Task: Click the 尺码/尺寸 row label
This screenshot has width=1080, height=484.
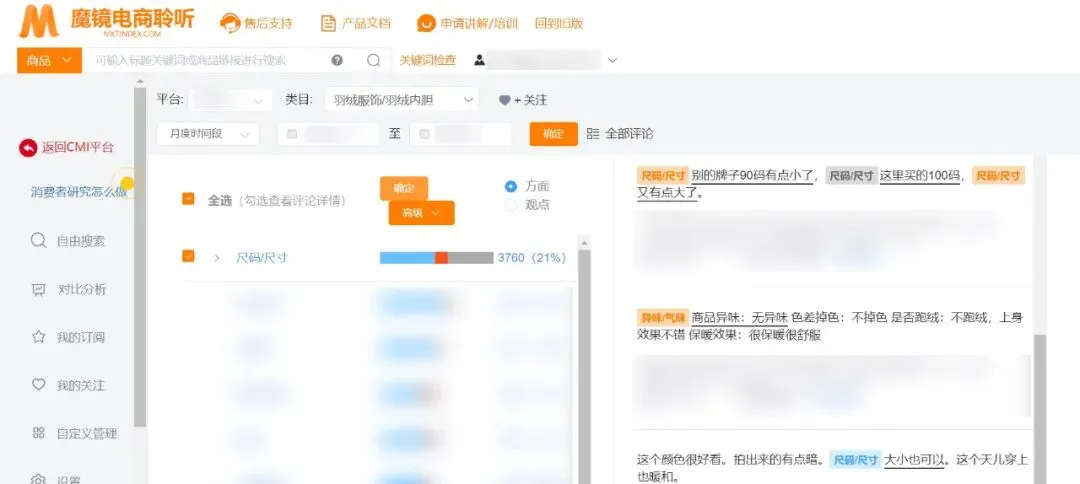Action: tap(262, 257)
